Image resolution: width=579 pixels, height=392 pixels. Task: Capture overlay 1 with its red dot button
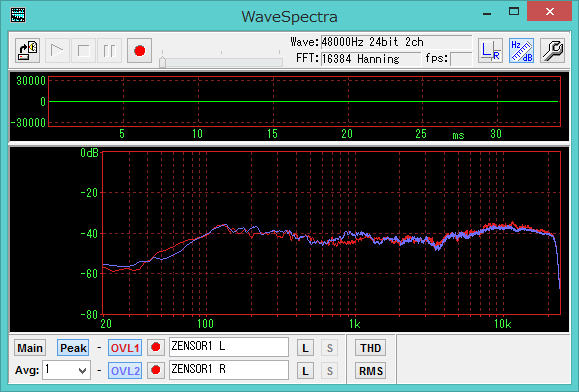click(x=156, y=347)
